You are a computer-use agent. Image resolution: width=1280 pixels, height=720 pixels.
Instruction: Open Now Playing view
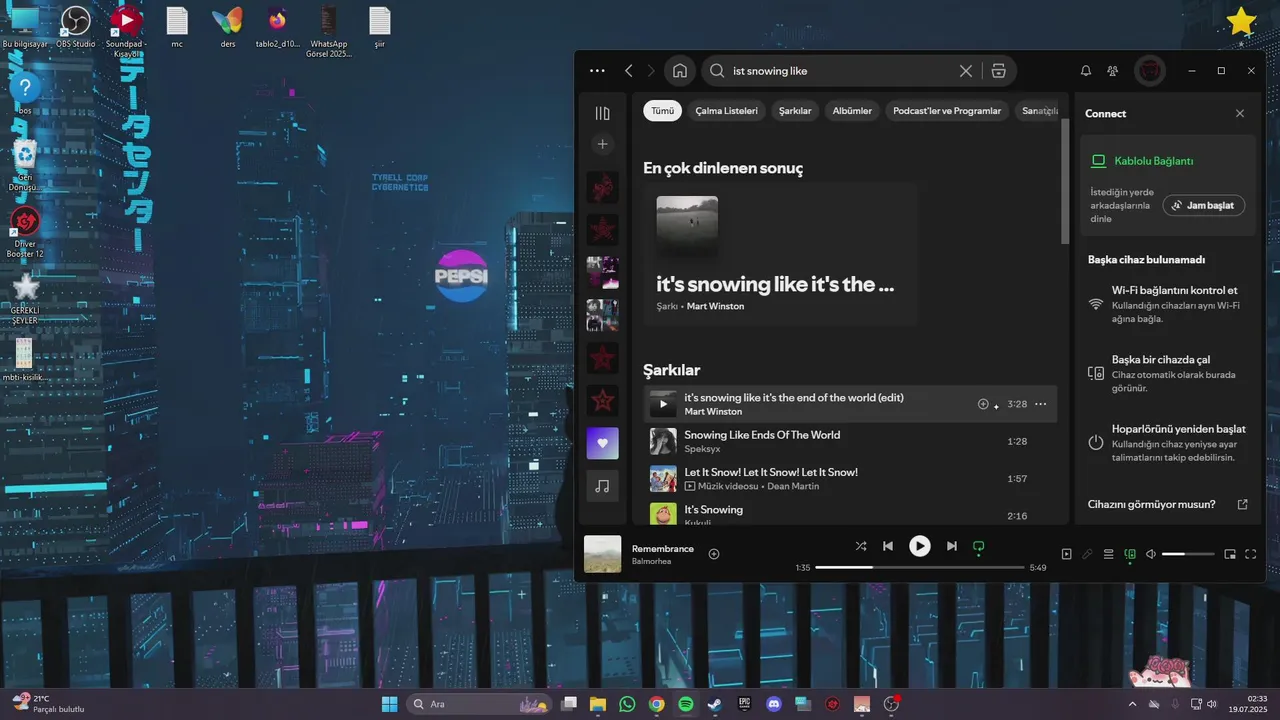[1066, 554]
